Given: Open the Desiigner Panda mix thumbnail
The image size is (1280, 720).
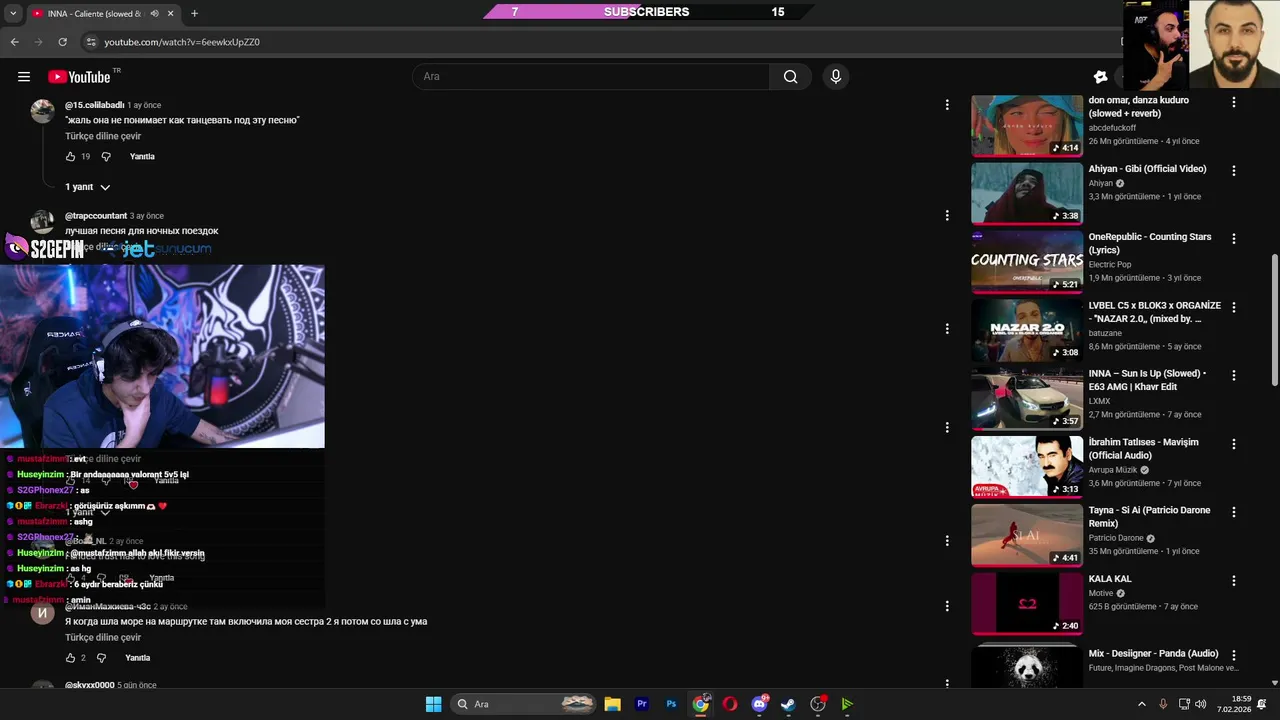Looking at the screenshot, I should pos(1027,665).
